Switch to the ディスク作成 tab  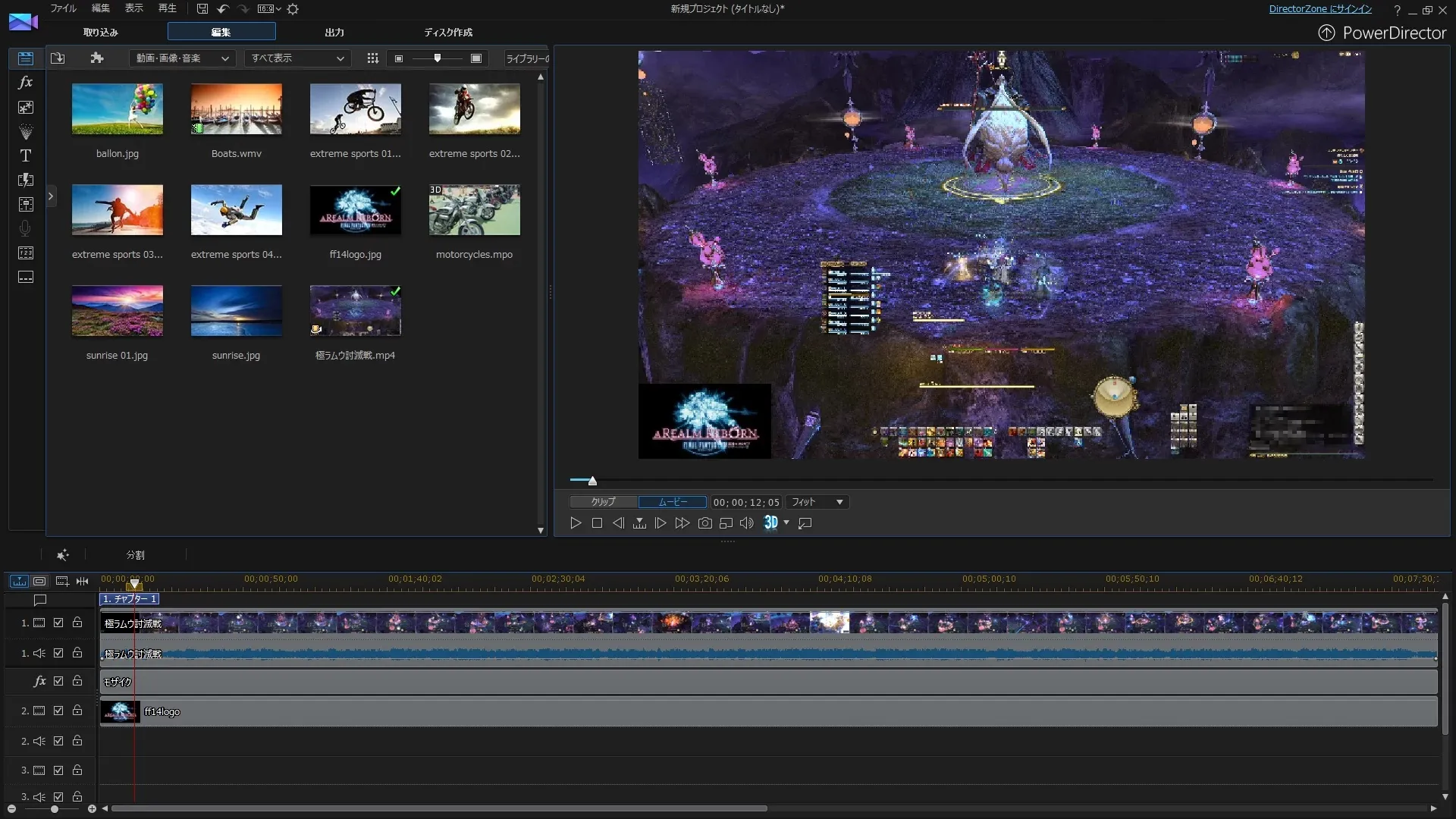click(448, 32)
